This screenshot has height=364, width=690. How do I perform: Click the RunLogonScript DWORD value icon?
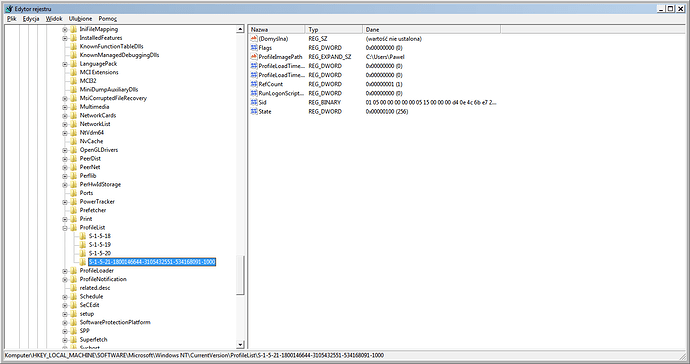pos(254,93)
